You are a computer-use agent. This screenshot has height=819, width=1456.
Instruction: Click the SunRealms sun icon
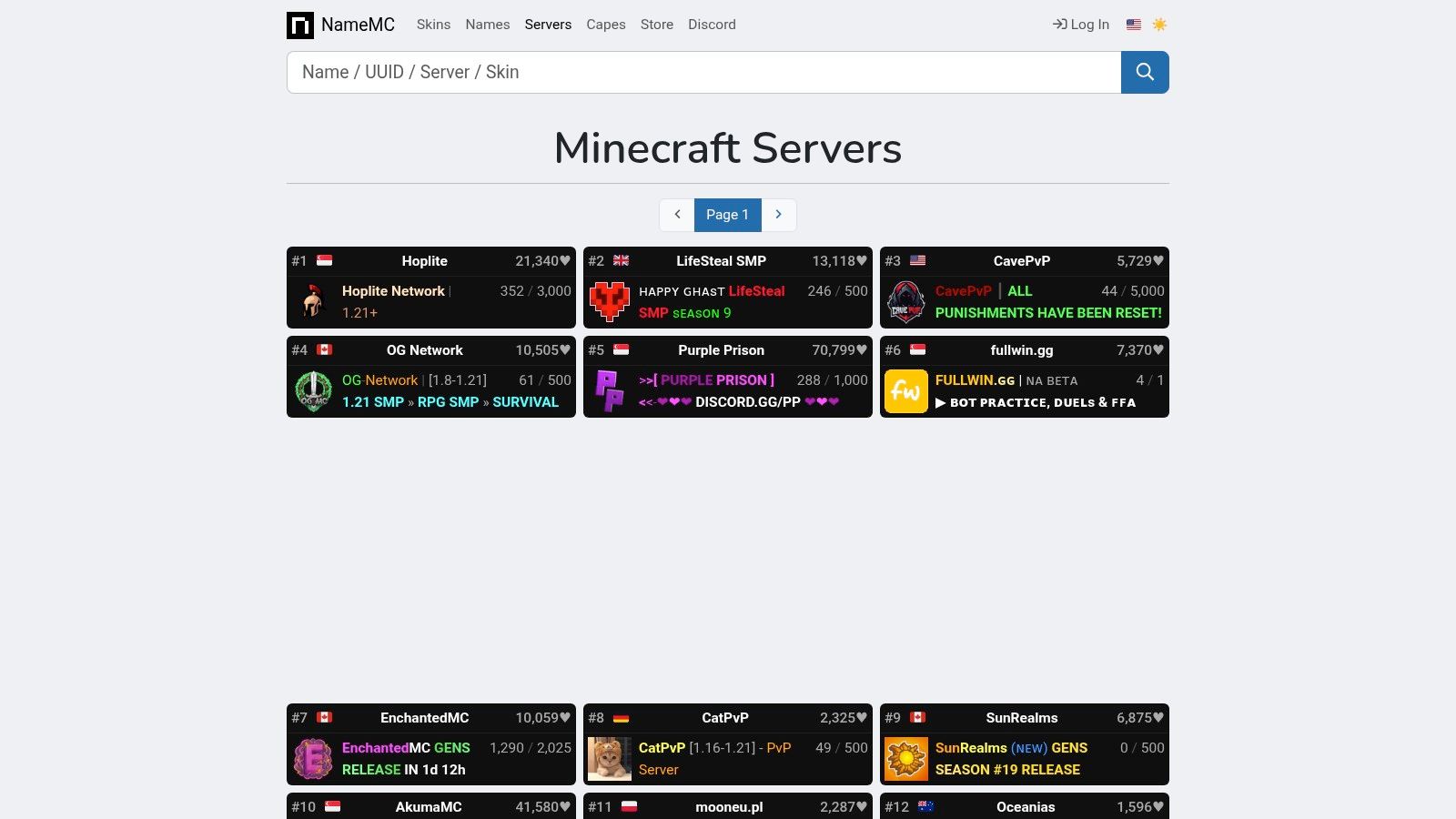pos(906,758)
